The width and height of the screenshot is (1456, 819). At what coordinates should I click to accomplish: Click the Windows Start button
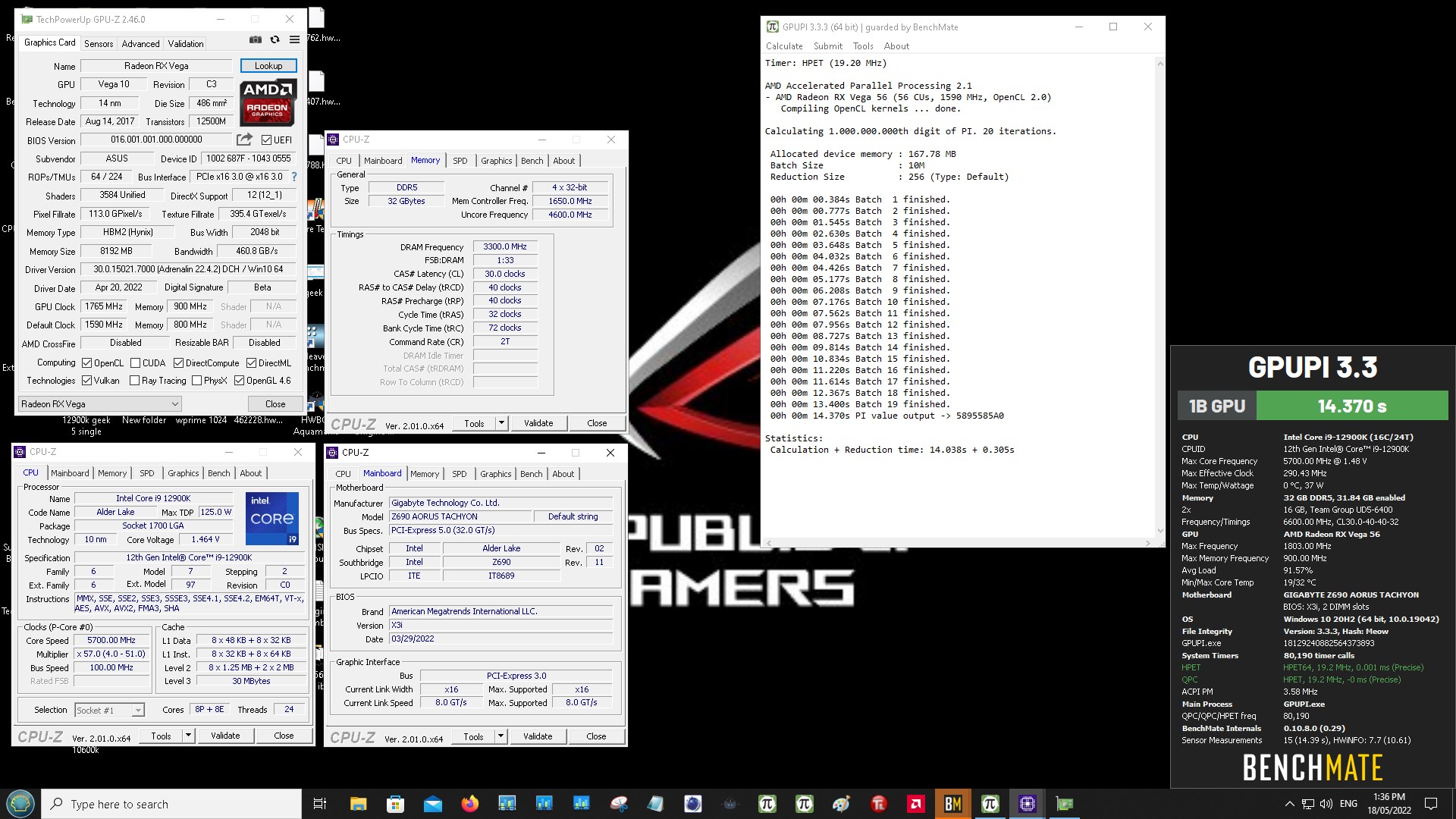pyautogui.click(x=20, y=804)
